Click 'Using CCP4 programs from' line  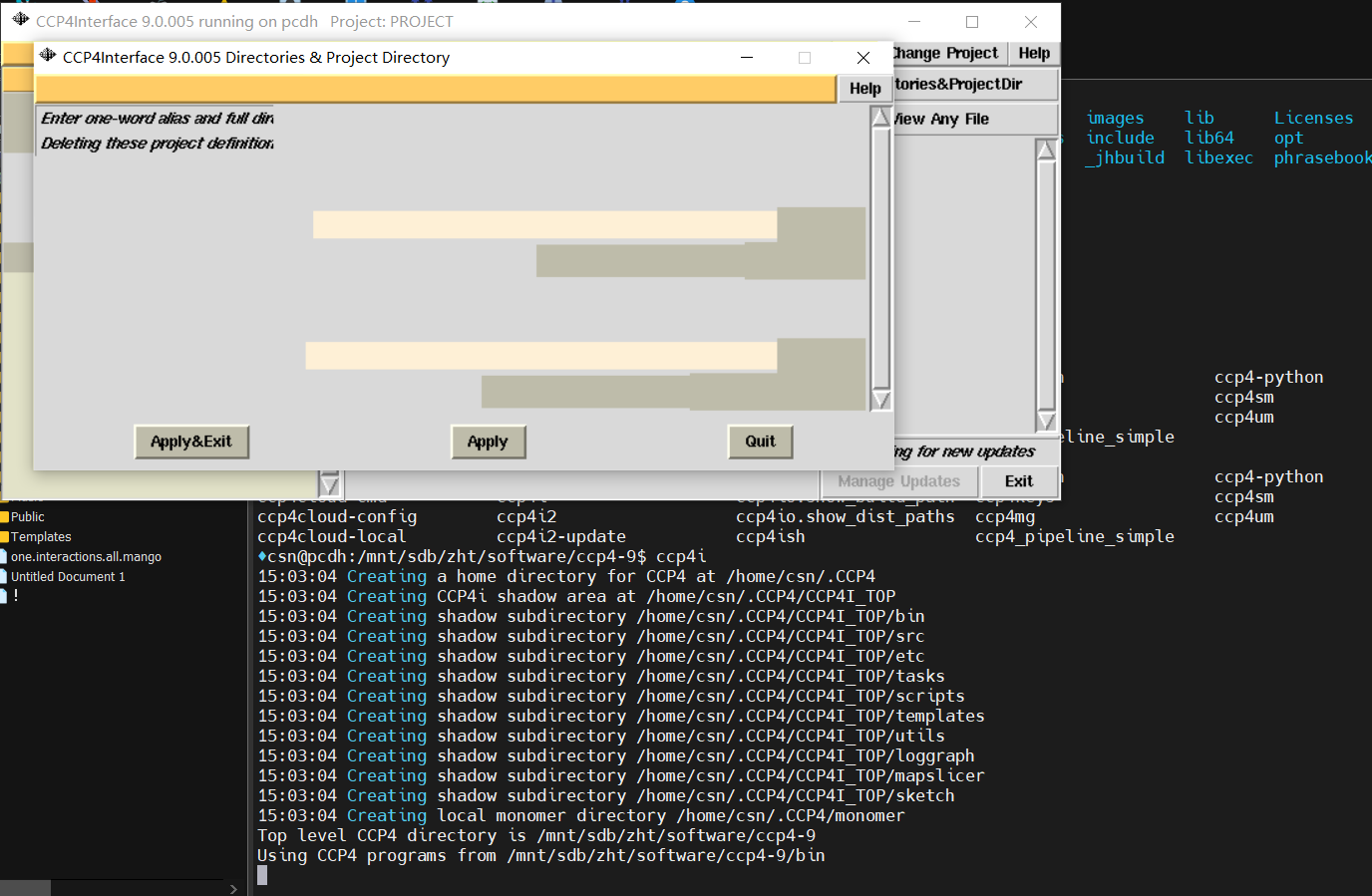[x=541, y=855]
